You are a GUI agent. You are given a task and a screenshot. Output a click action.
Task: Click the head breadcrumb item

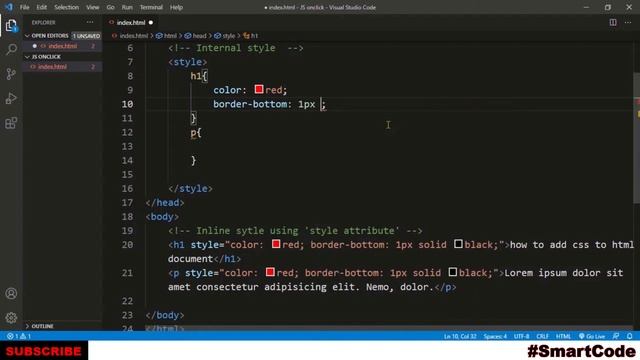(196, 36)
